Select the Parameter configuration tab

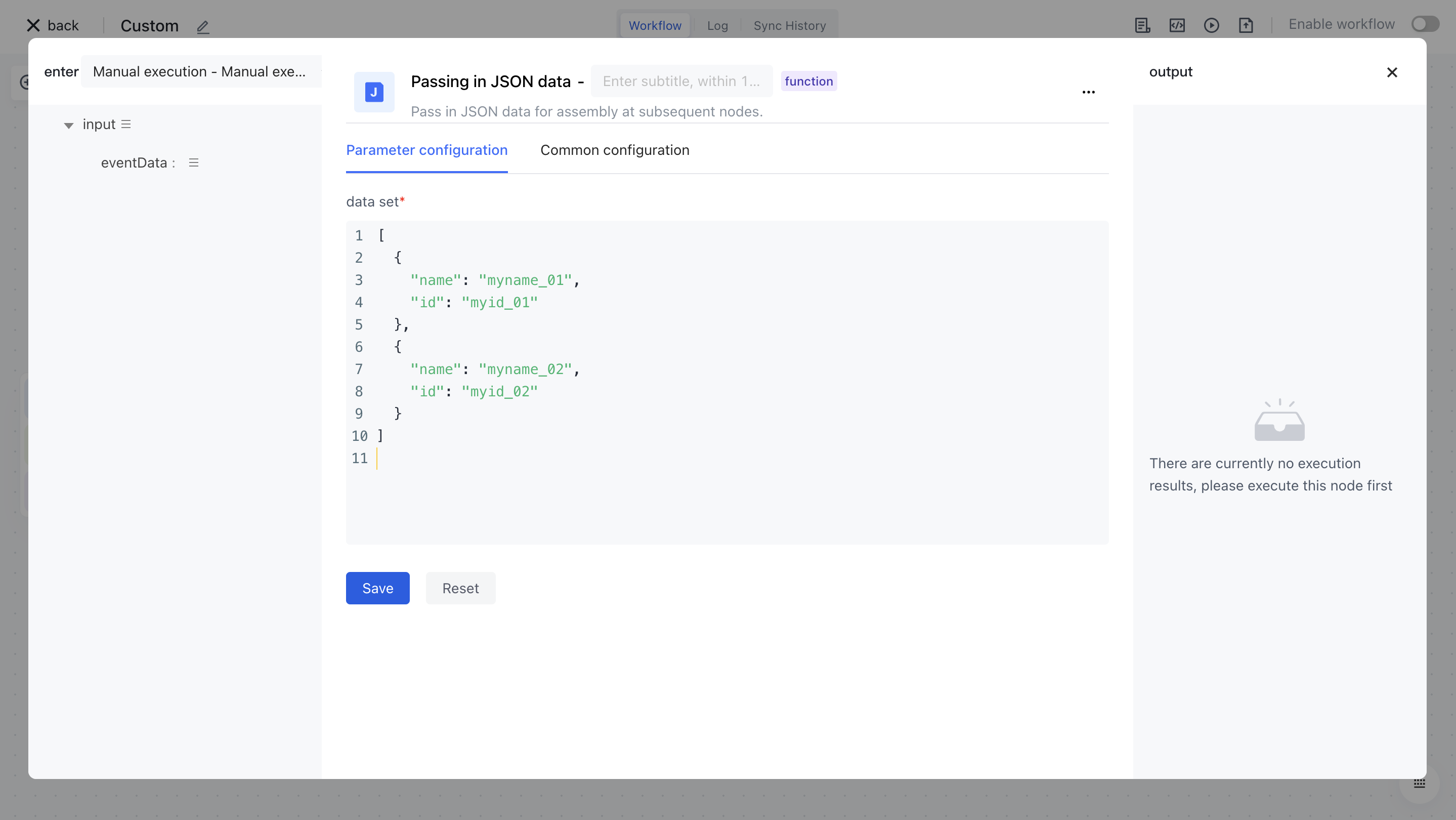coord(426,150)
